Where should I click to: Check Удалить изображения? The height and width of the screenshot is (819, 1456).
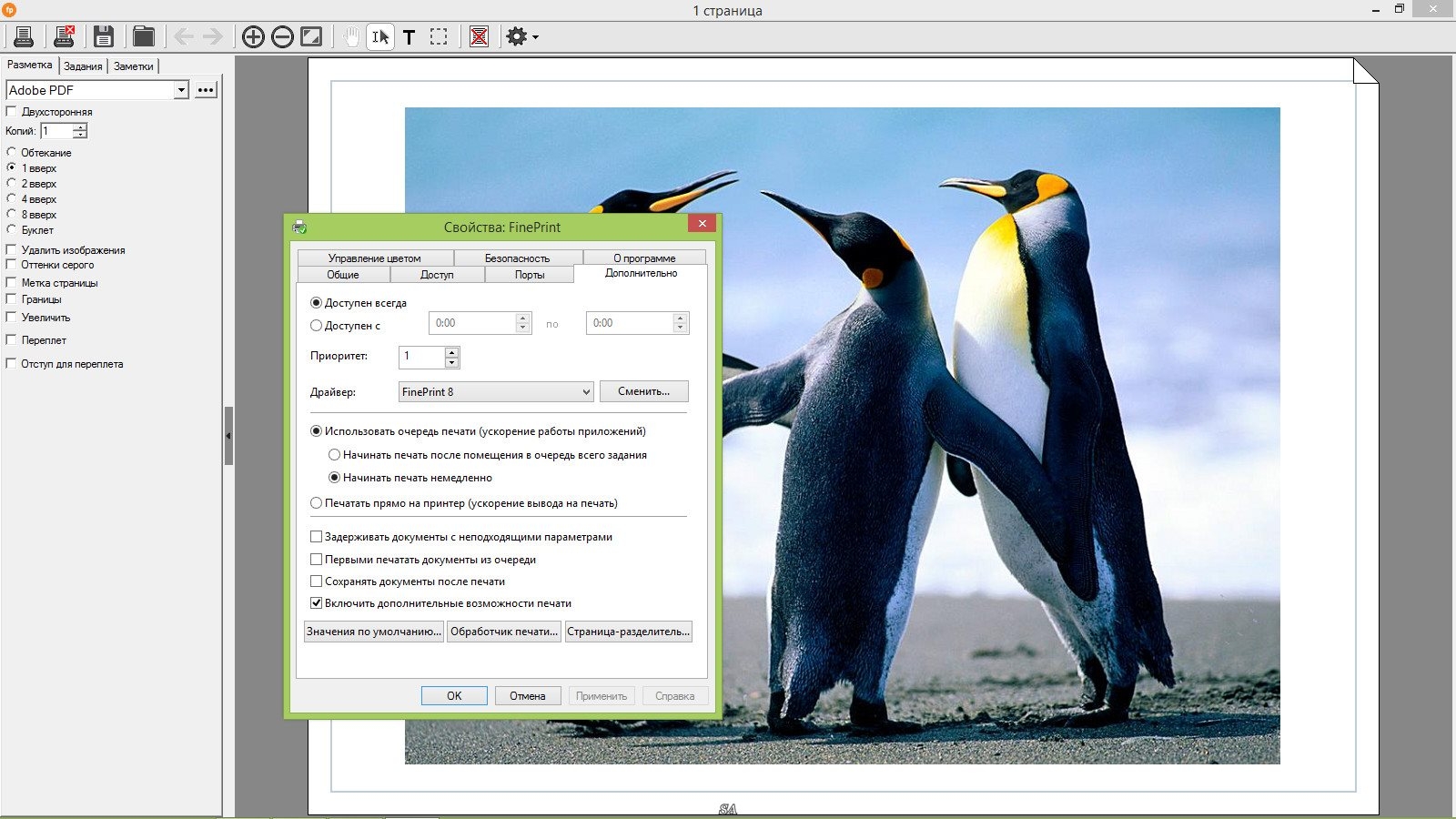click(12, 249)
